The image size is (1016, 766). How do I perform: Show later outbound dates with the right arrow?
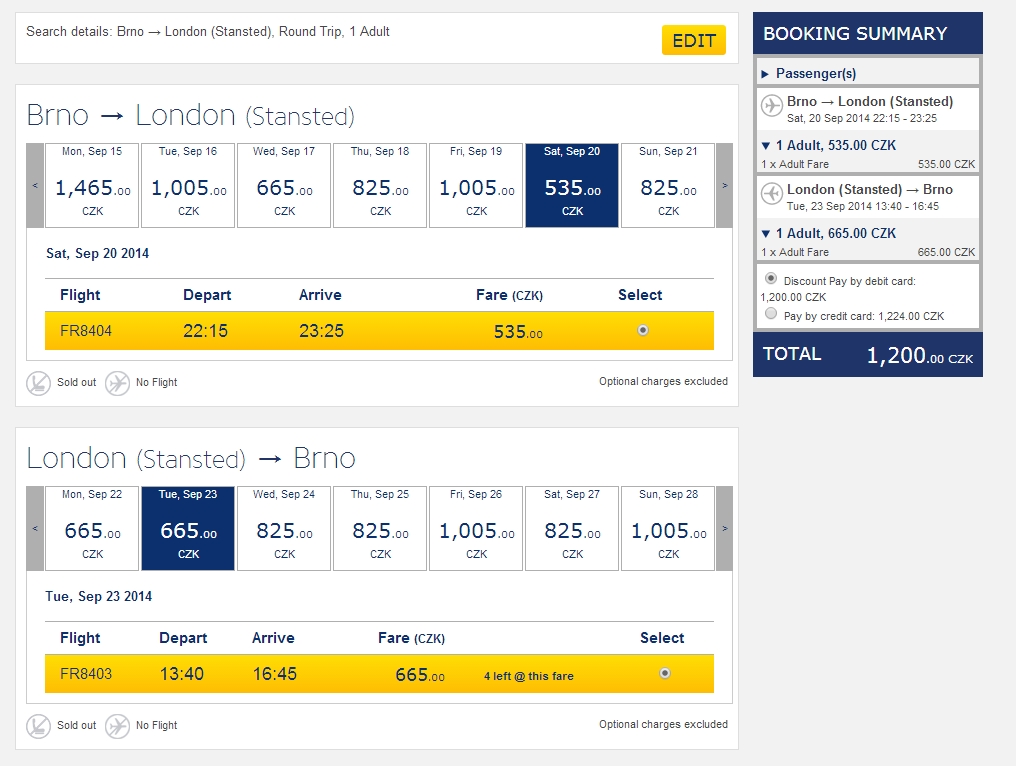pyautogui.click(x=724, y=185)
